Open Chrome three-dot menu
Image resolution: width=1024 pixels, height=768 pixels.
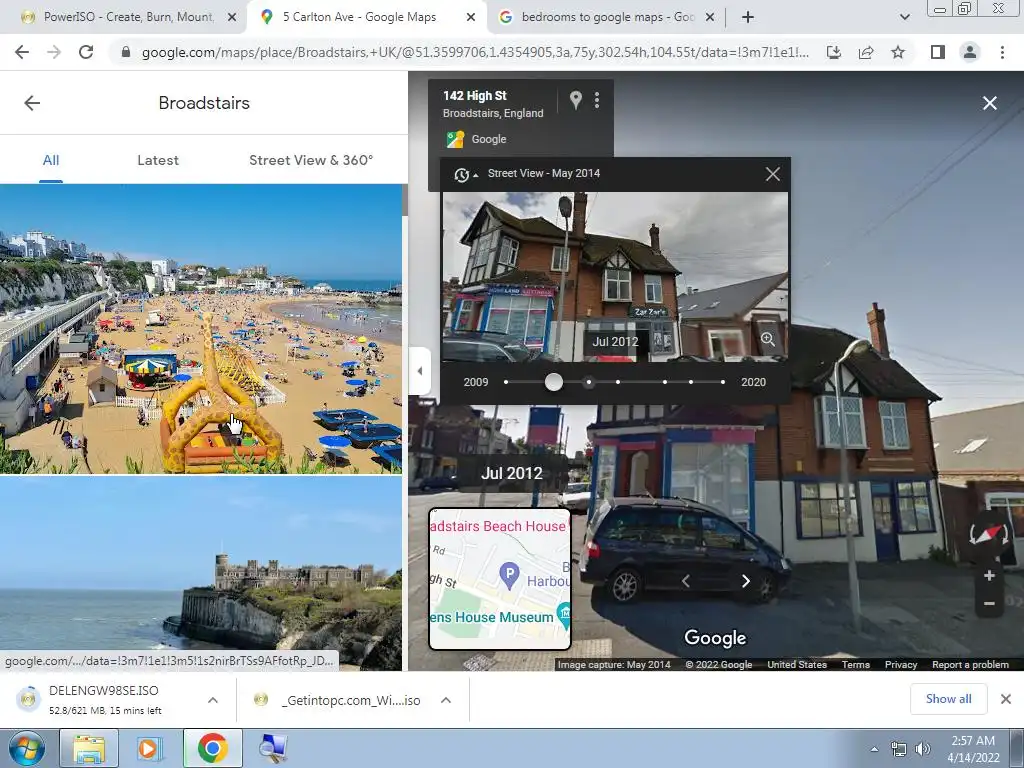1002,52
